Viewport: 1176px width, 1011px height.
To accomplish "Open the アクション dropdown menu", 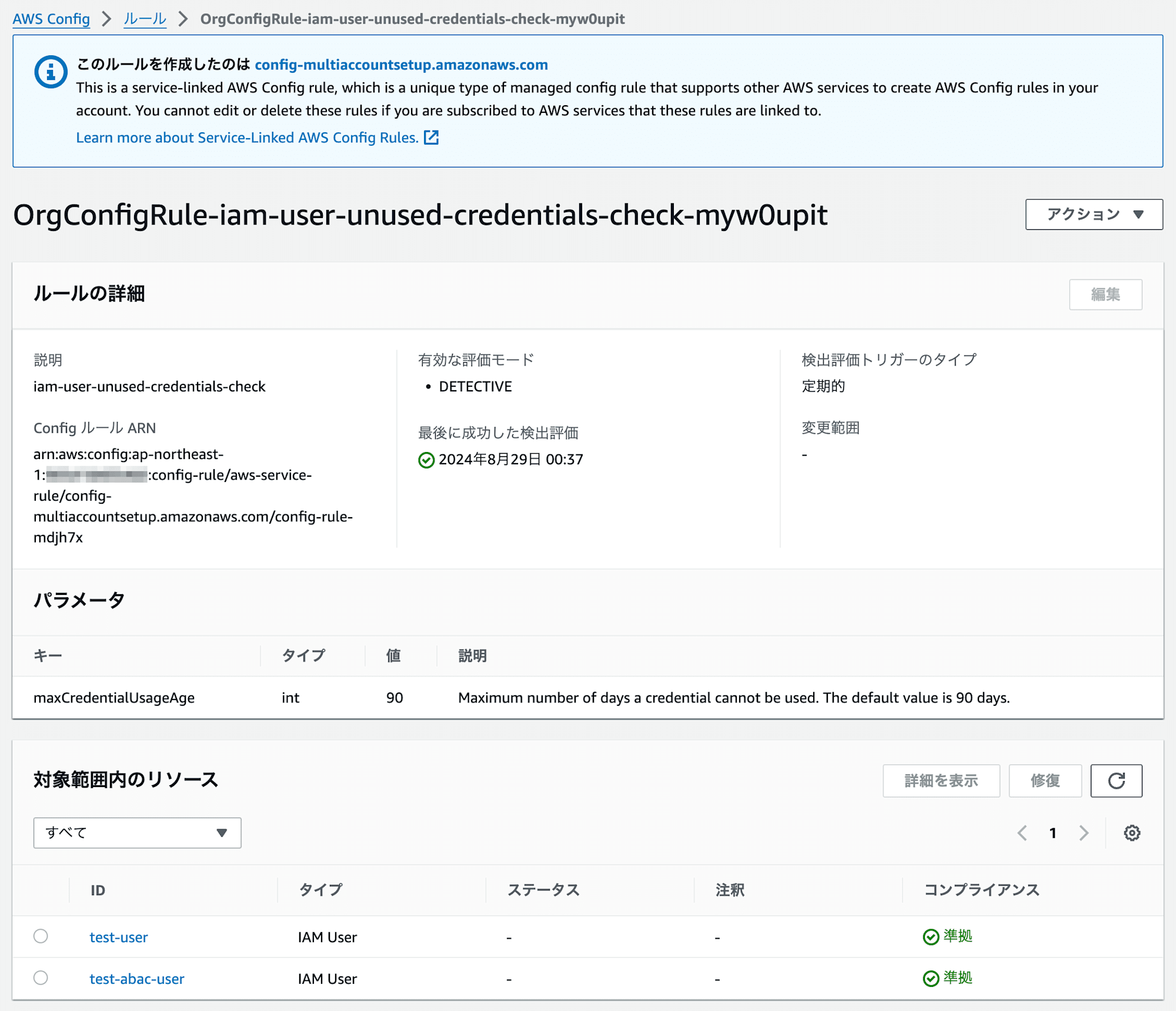I will [1094, 215].
